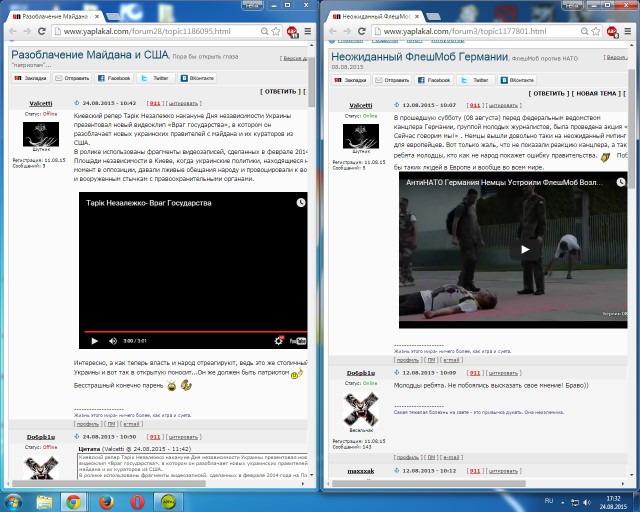Focus the left window's address bar URL
The image size is (640, 512).
147,31
